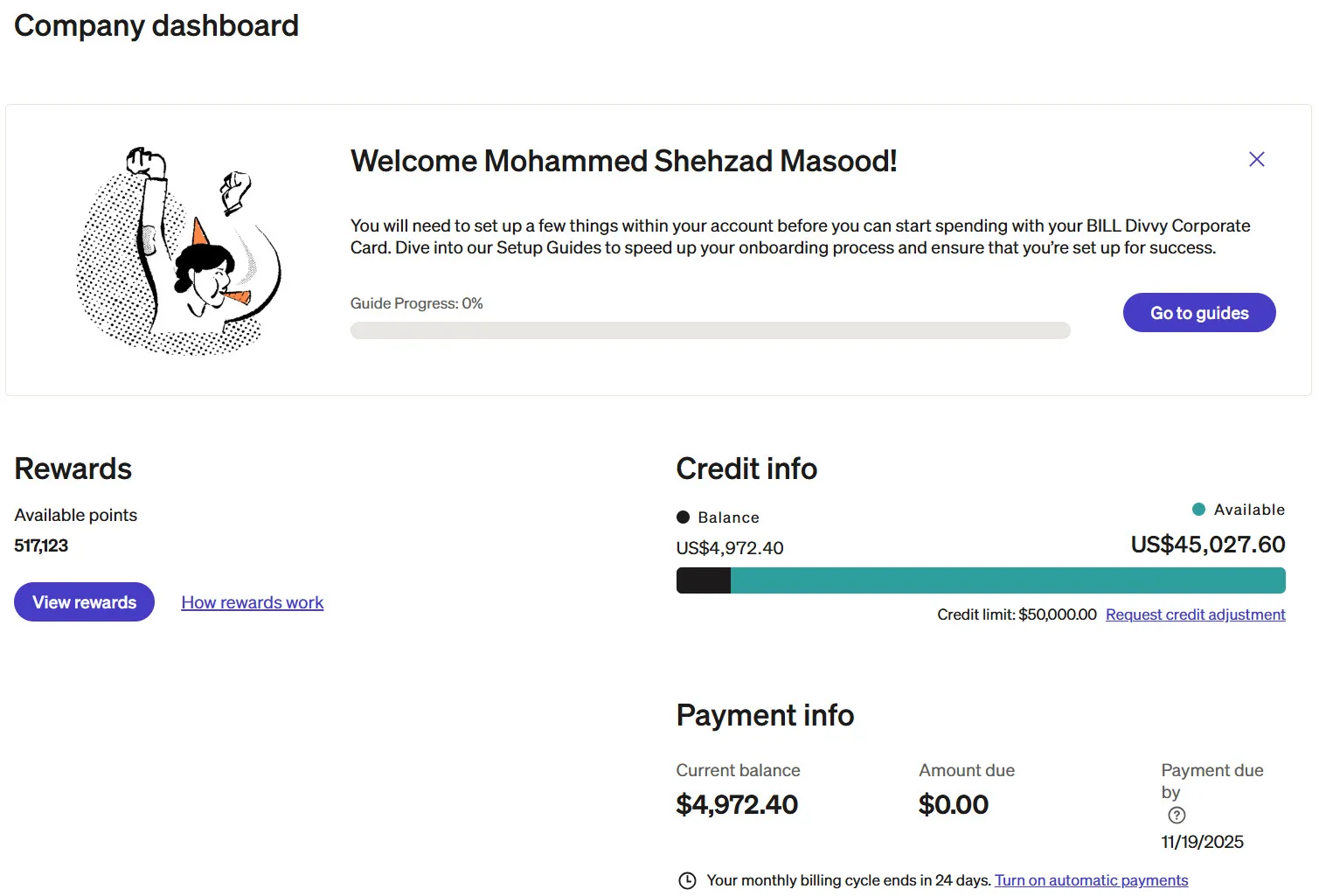The width and height of the screenshot is (1319, 896).
Task: Click the $0.00 amount due value
Action: click(x=953, y=804)
